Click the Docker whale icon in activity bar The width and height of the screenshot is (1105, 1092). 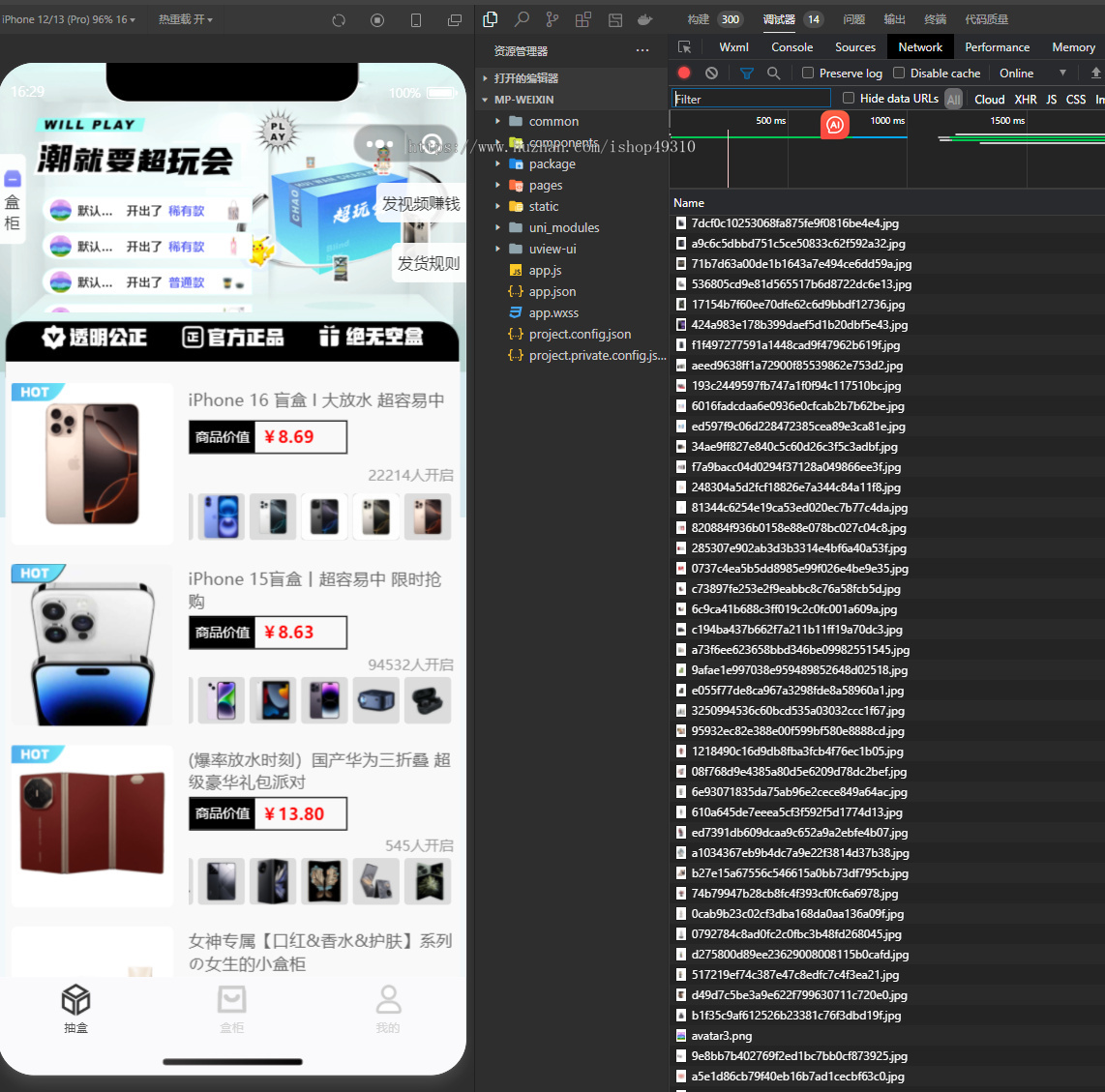644,19
